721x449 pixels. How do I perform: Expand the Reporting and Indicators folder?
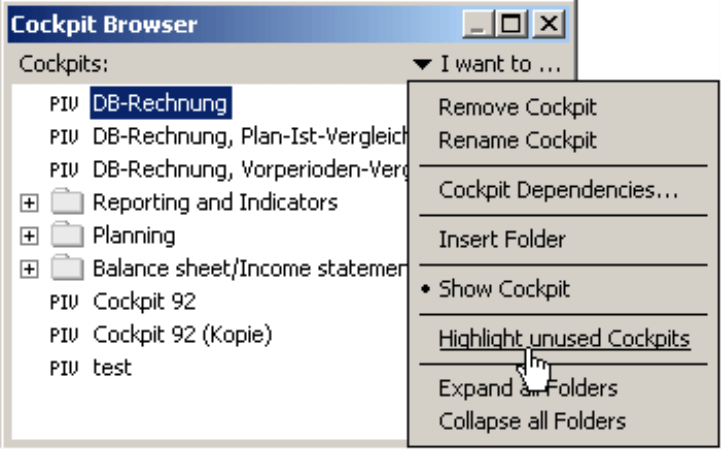[29, 203]
